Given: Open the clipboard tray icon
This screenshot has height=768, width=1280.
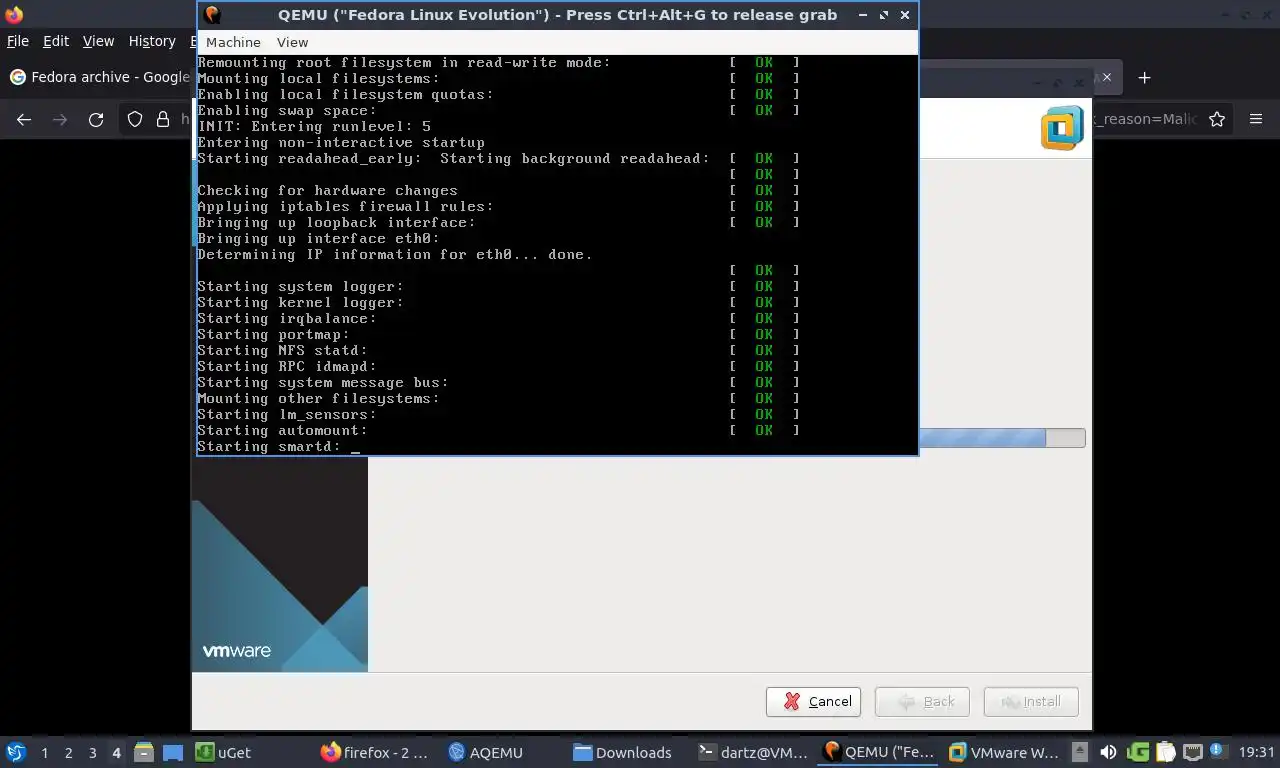Looking at the screenshot, I should click(1166, 752).
